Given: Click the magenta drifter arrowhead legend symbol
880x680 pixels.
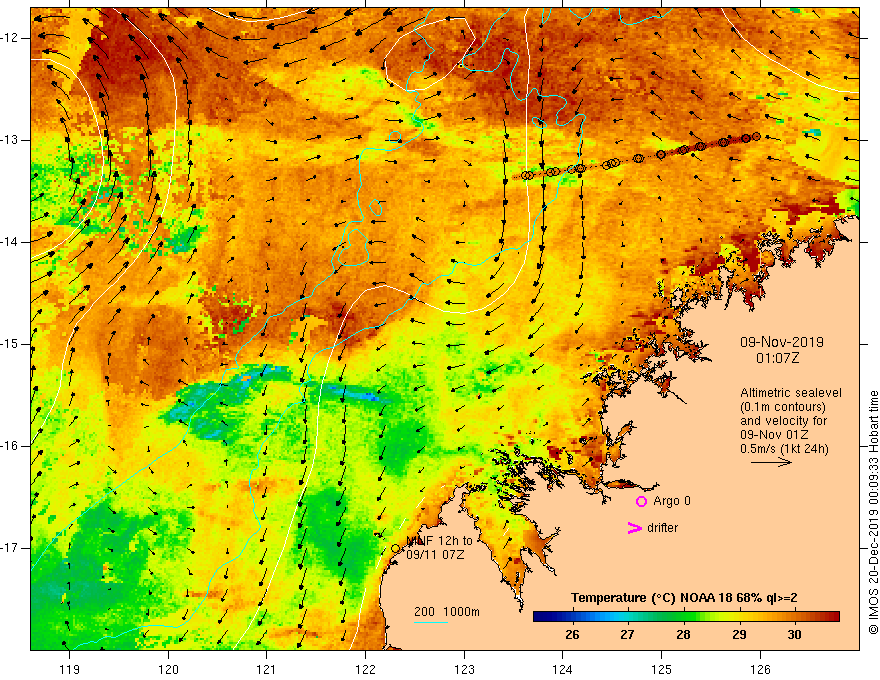Looking at the screenshot, I should coord(634,528).
